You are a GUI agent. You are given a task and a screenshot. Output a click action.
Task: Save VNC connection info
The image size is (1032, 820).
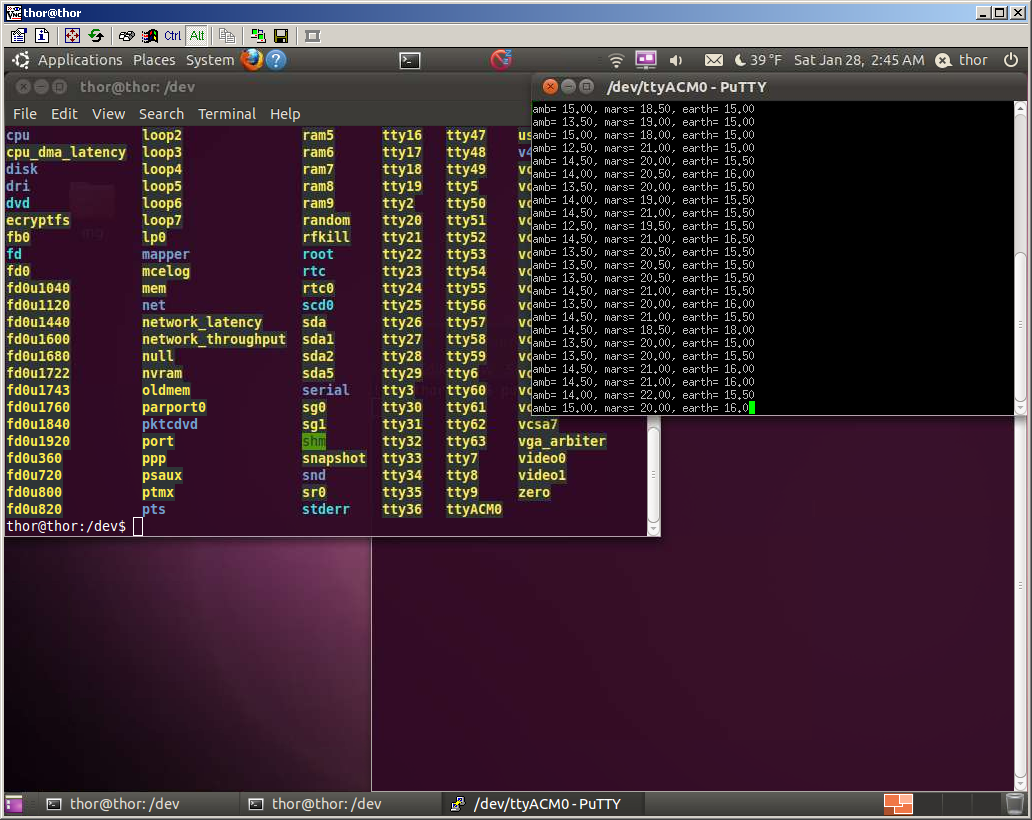281,36
